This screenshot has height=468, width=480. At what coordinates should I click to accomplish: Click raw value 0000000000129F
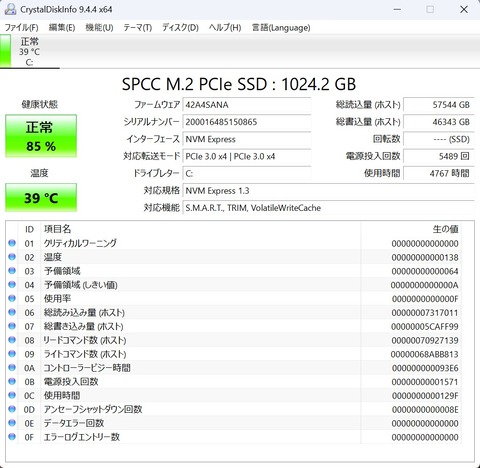pyautogui.click(x=425, y=396)
